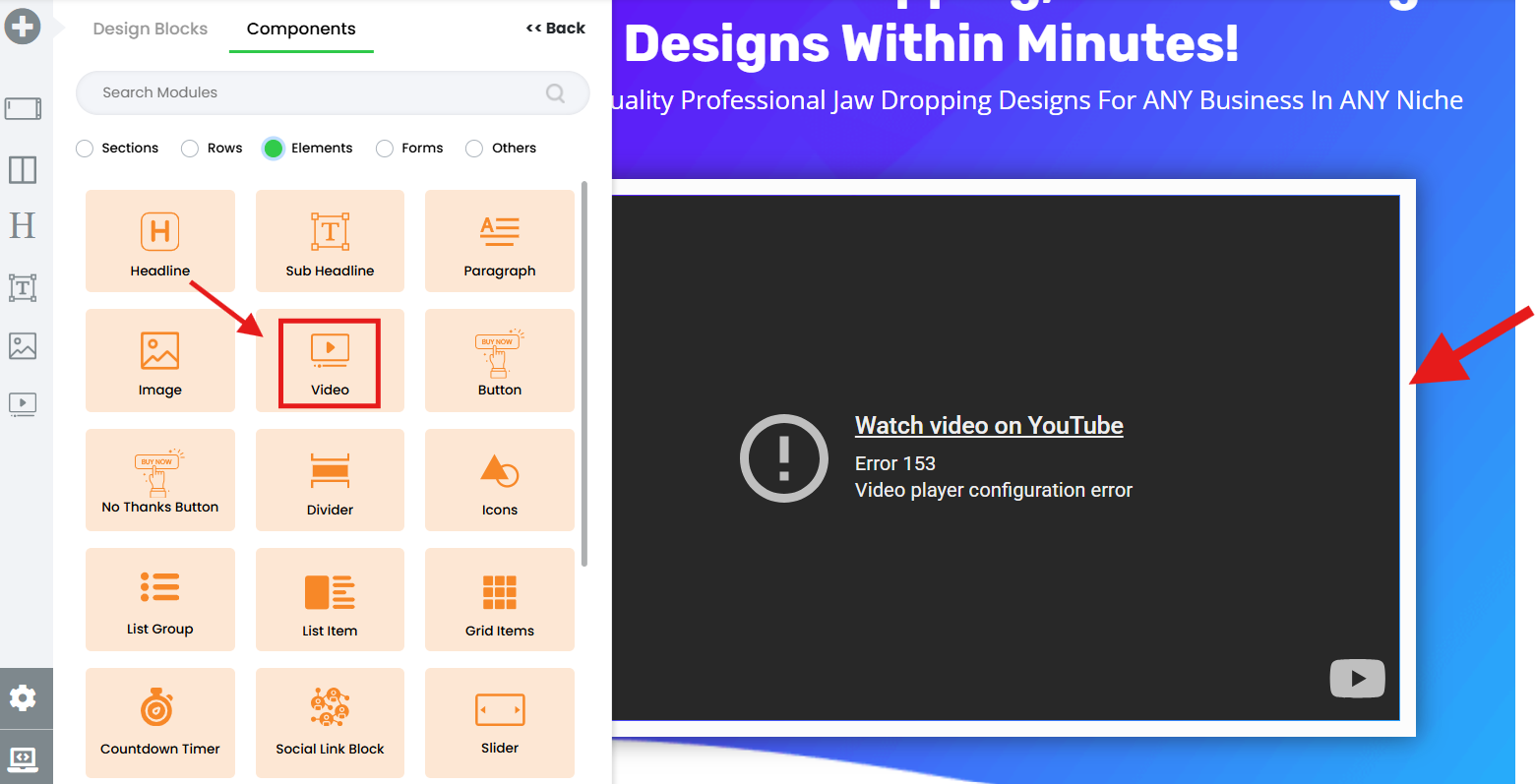The height and width of the screenshot is (784, 1535).
Task: Select the video sidebar icon
Action: pyautogui.click(x=23, y=404)
